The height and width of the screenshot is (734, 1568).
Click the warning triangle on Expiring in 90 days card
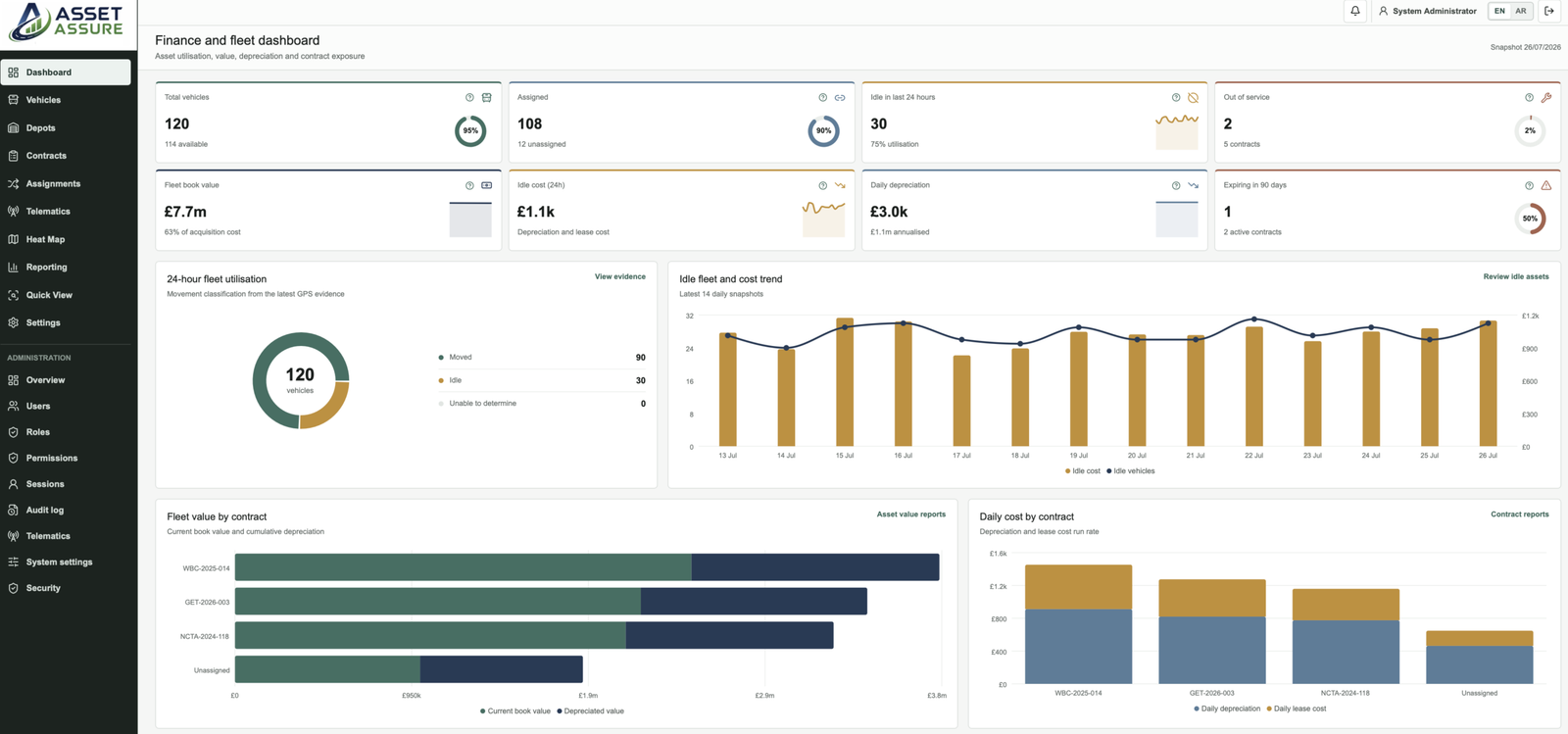[x=1546, y=185]
